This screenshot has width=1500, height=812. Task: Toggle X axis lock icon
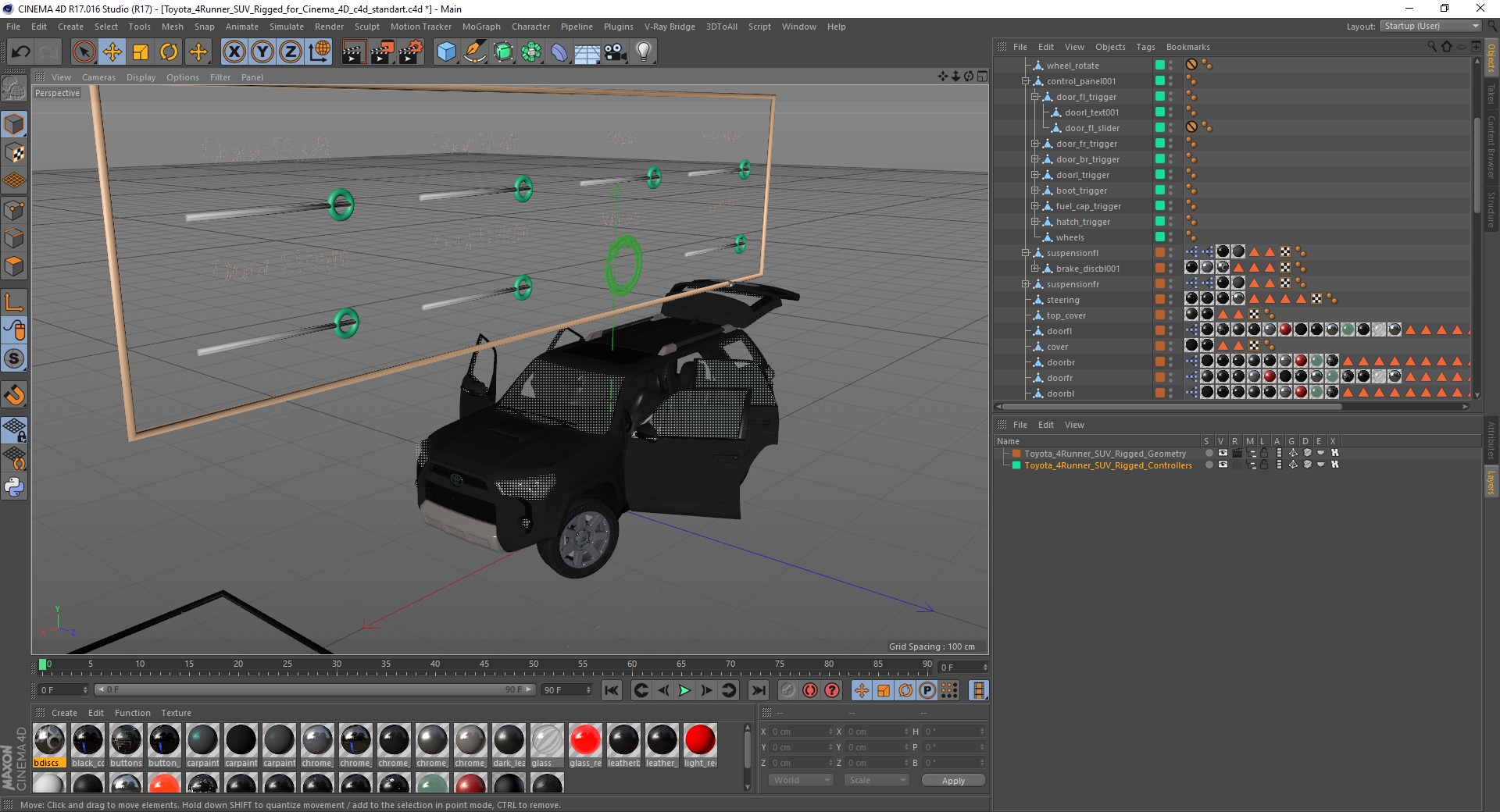tap(234, 52)
